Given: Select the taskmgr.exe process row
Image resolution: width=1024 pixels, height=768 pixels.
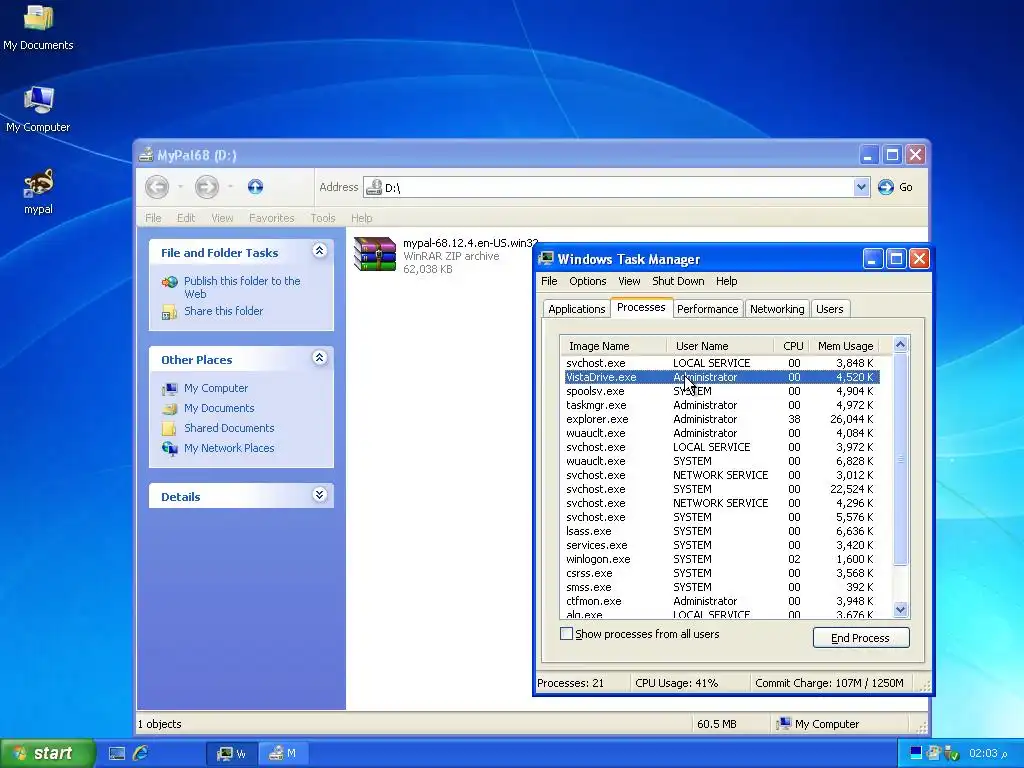Looking at the screenshot, I should coord(721,406).
